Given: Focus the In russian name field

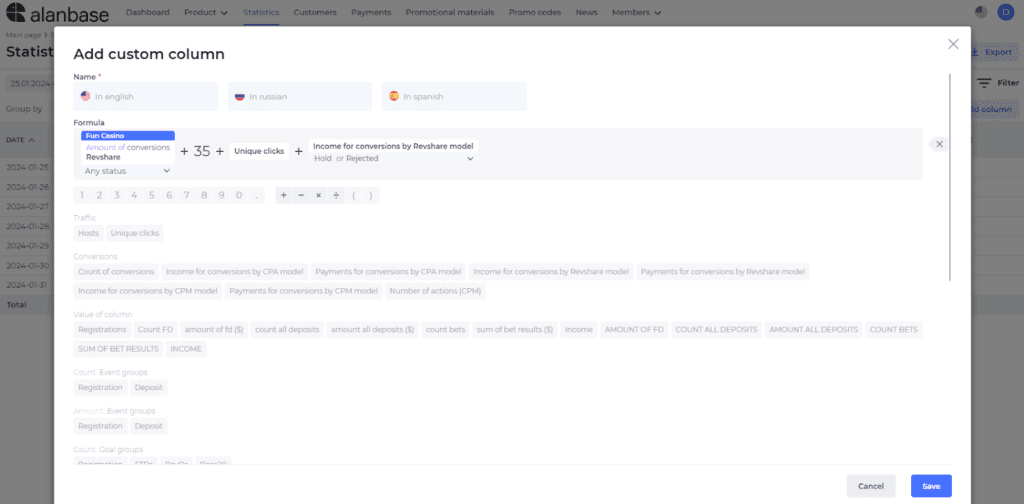Looking at the screenshot, I should point(300,97).
